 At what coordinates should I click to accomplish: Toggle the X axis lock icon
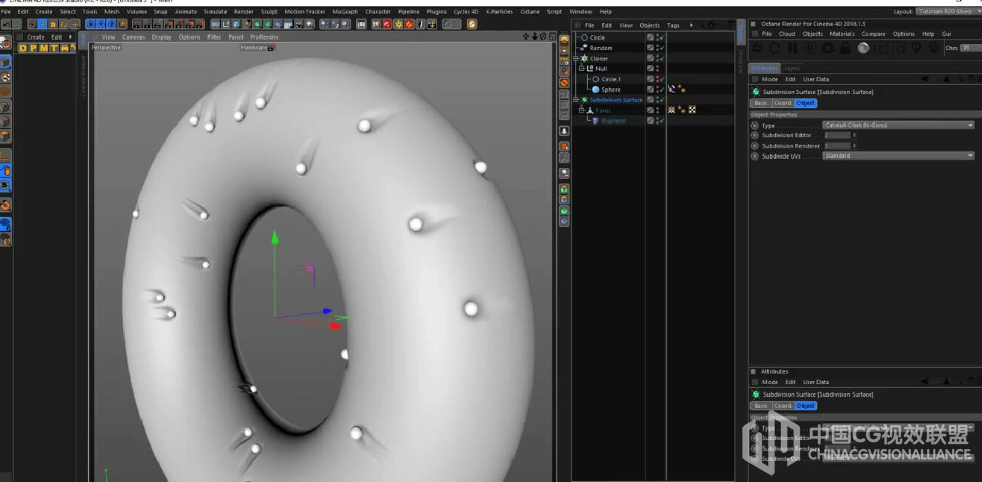tap(91, 24)
